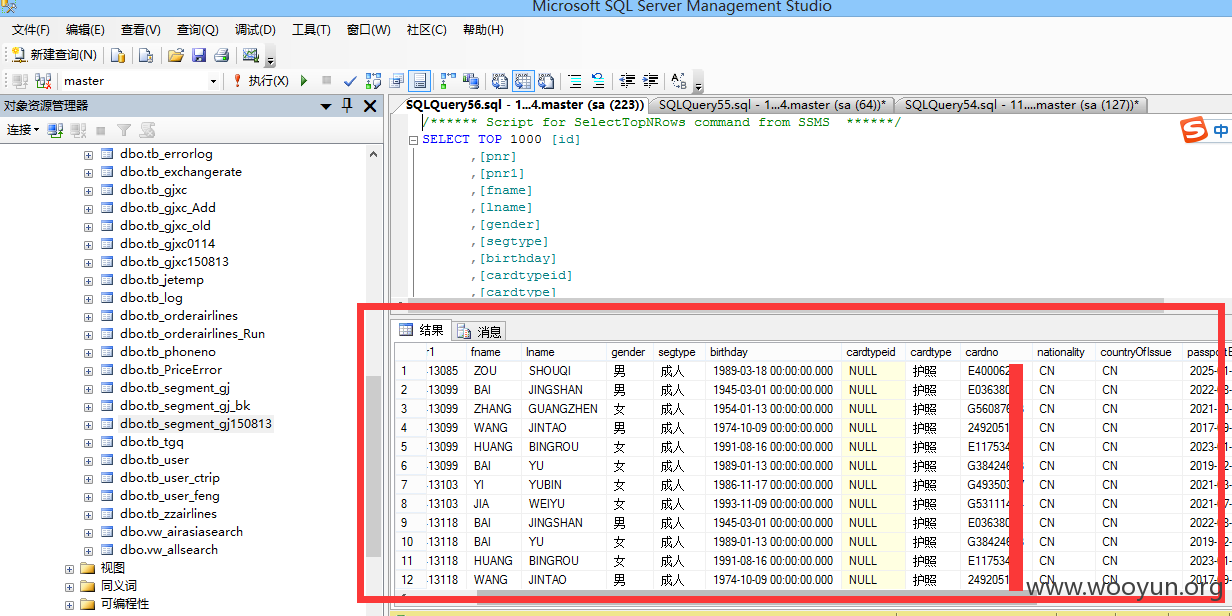The width and height of the screenshot is (1232, 616).
Task: Toggle the auto-hide pin on Object Explorer
Action: coord(347,105)
